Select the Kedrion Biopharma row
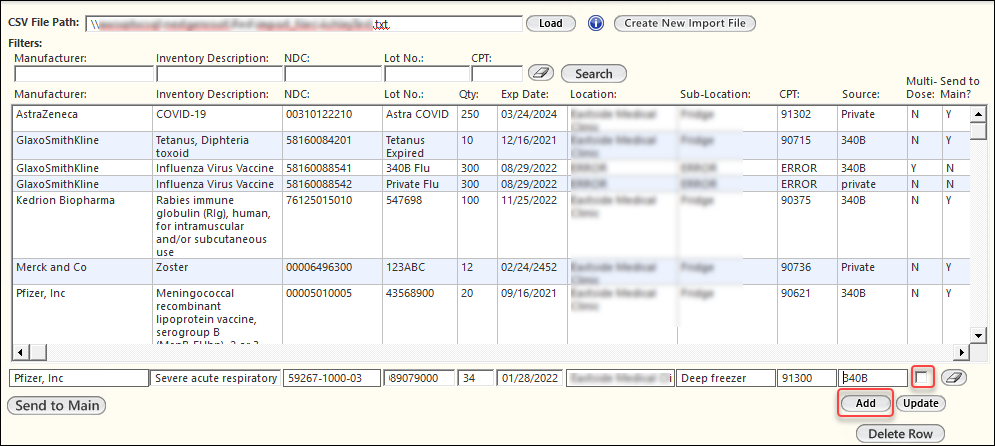995x446 pixels. click(492, 226)
